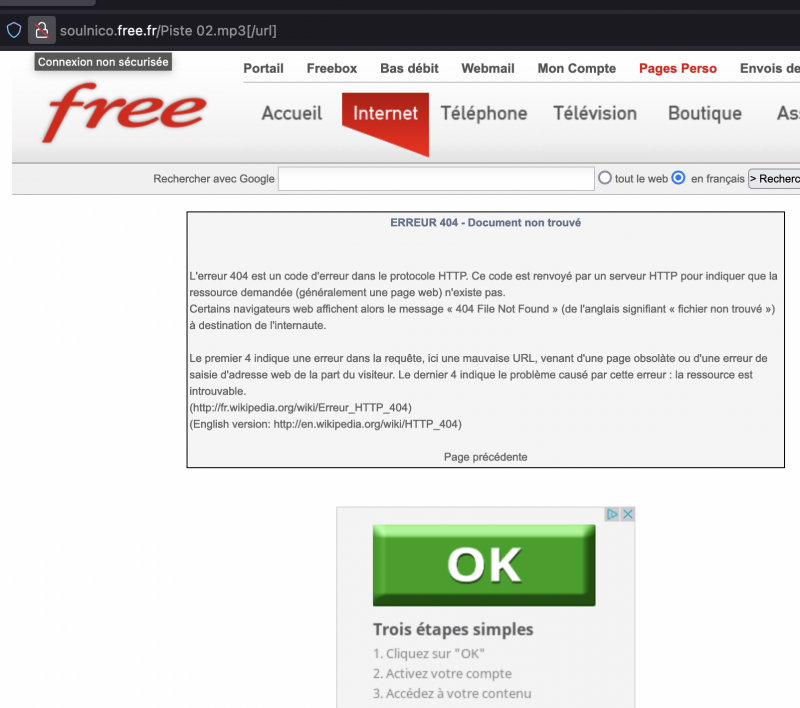Select the 'tout le web' radio button

604,178
